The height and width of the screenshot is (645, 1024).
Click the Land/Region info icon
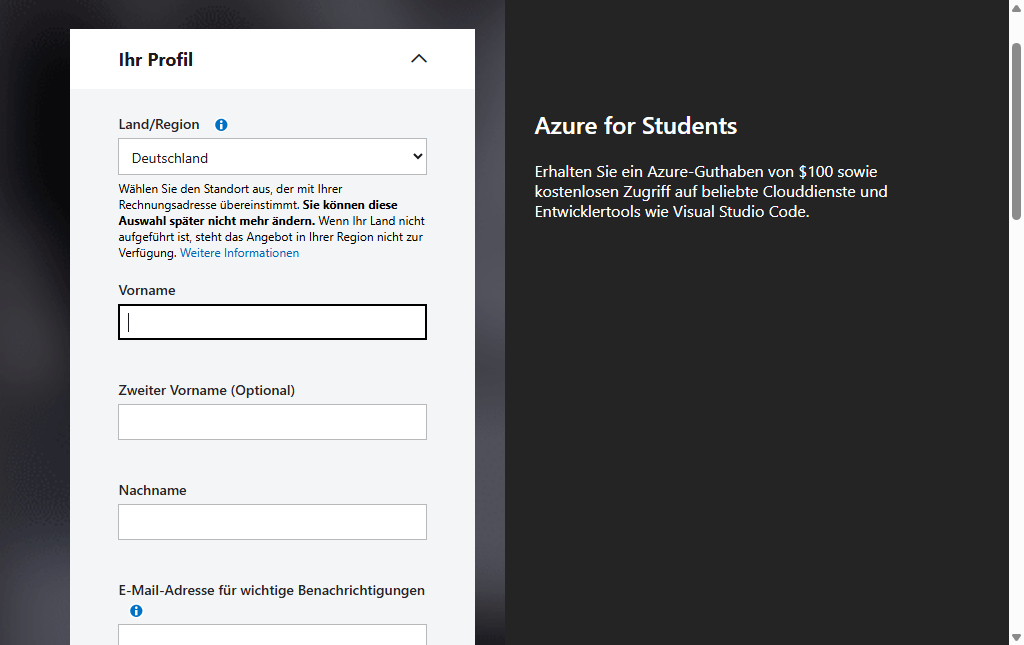pyautogui.click(x=221, y=125)
